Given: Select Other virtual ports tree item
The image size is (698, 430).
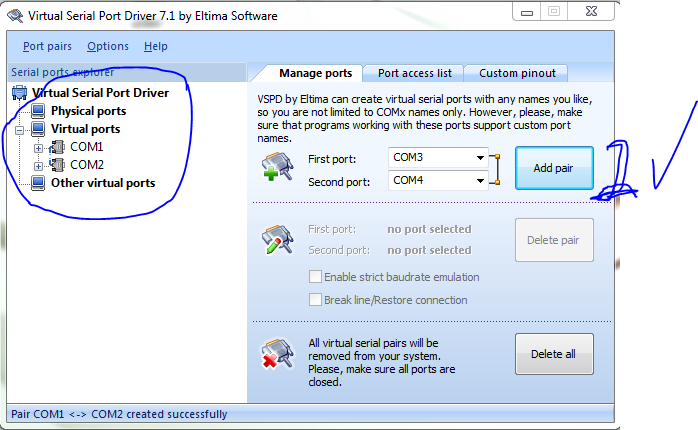Looking at the screenshot, I should click(x=103, y=183).
